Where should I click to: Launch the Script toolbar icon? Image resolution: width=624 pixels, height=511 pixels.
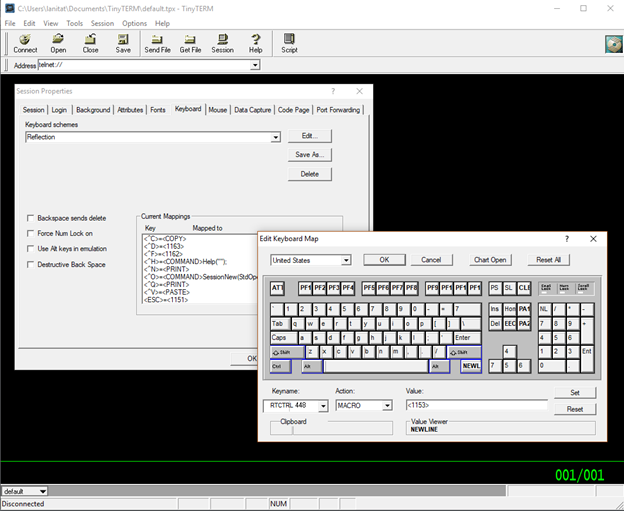tap(289, 43)
